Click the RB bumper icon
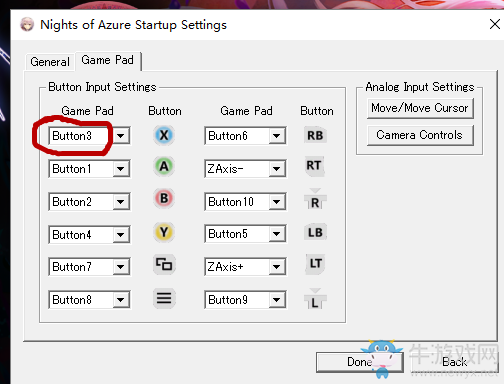504x384 pixels. pyautogui.click(x=315, y=135)
